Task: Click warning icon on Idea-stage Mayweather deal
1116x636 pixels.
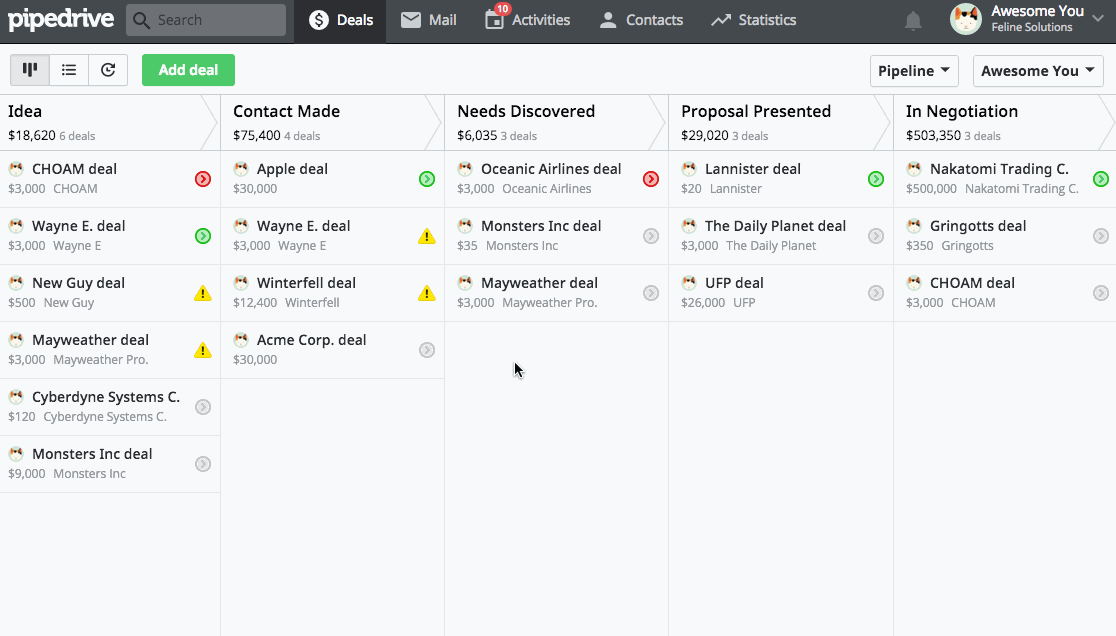Action: click(203, 350)
